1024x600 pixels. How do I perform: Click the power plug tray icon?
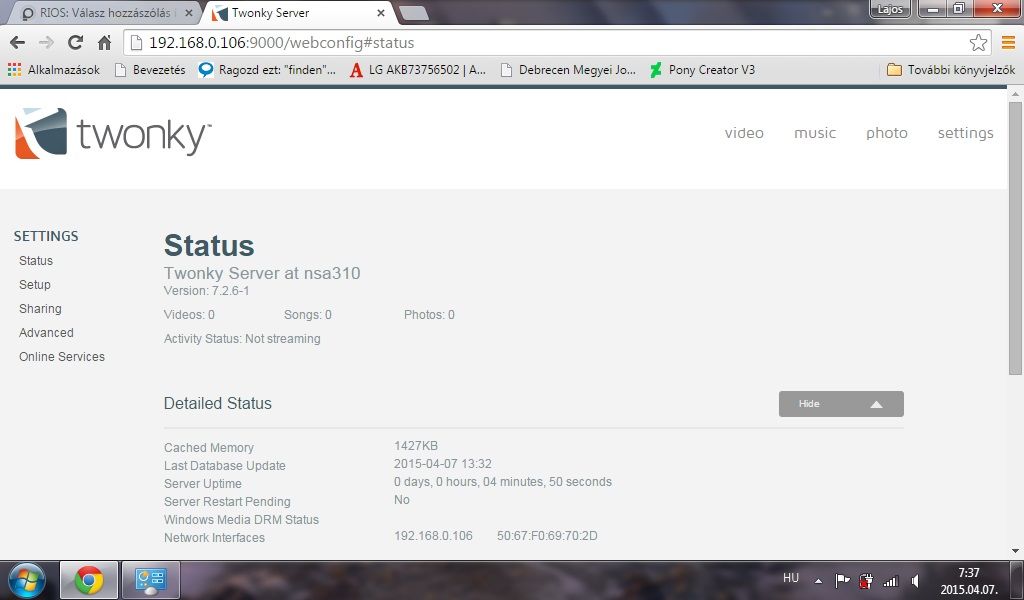pos(866,580)
